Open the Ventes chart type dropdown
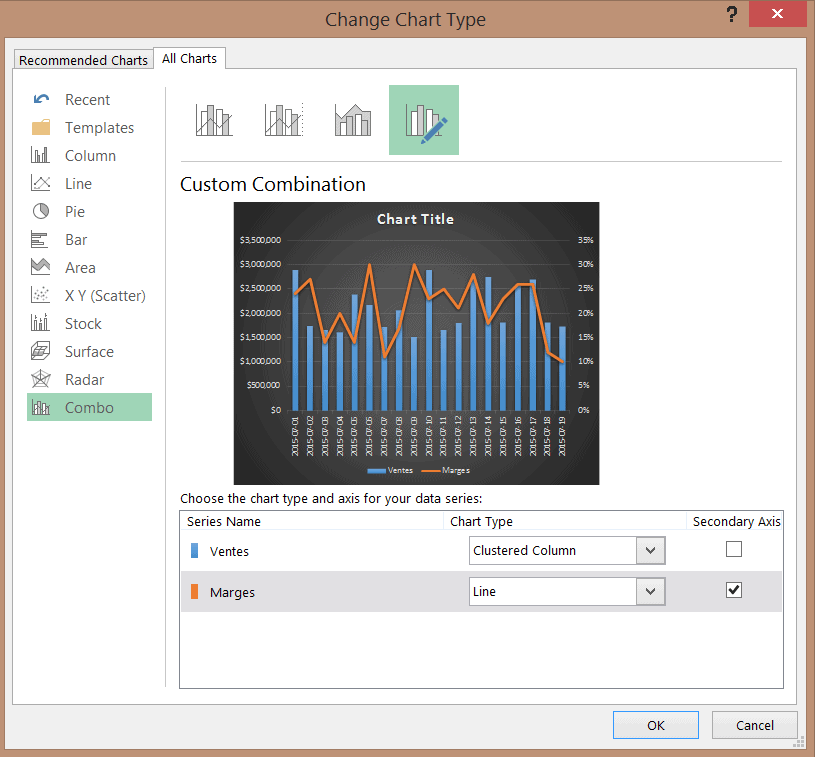 (650, 550)
